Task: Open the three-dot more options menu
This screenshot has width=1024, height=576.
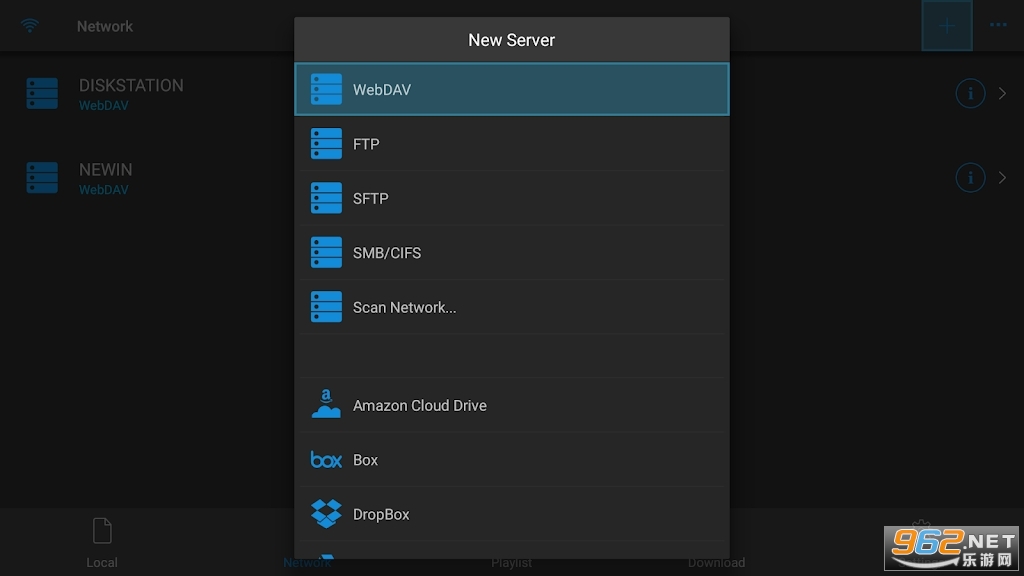Action: [x=998, y=26]
